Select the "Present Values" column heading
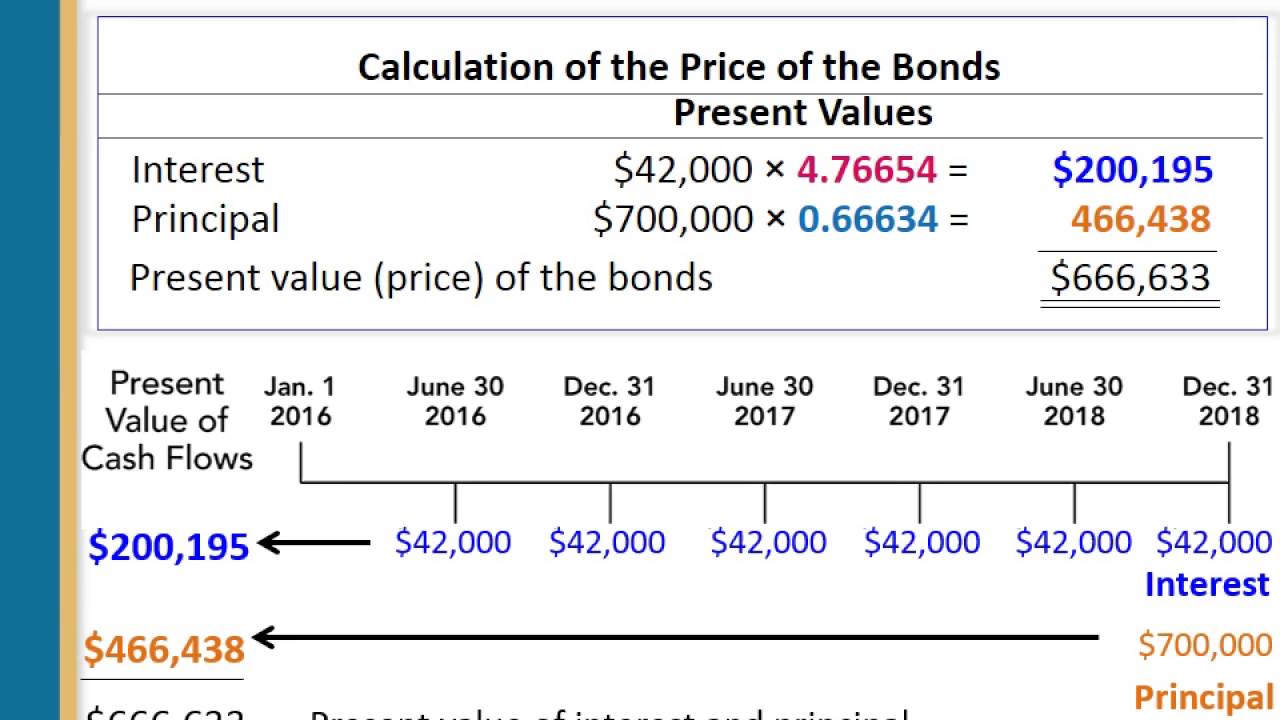The width and height of the screenshot is (1280, 720). pyautogui.click(x=803, y=112)
